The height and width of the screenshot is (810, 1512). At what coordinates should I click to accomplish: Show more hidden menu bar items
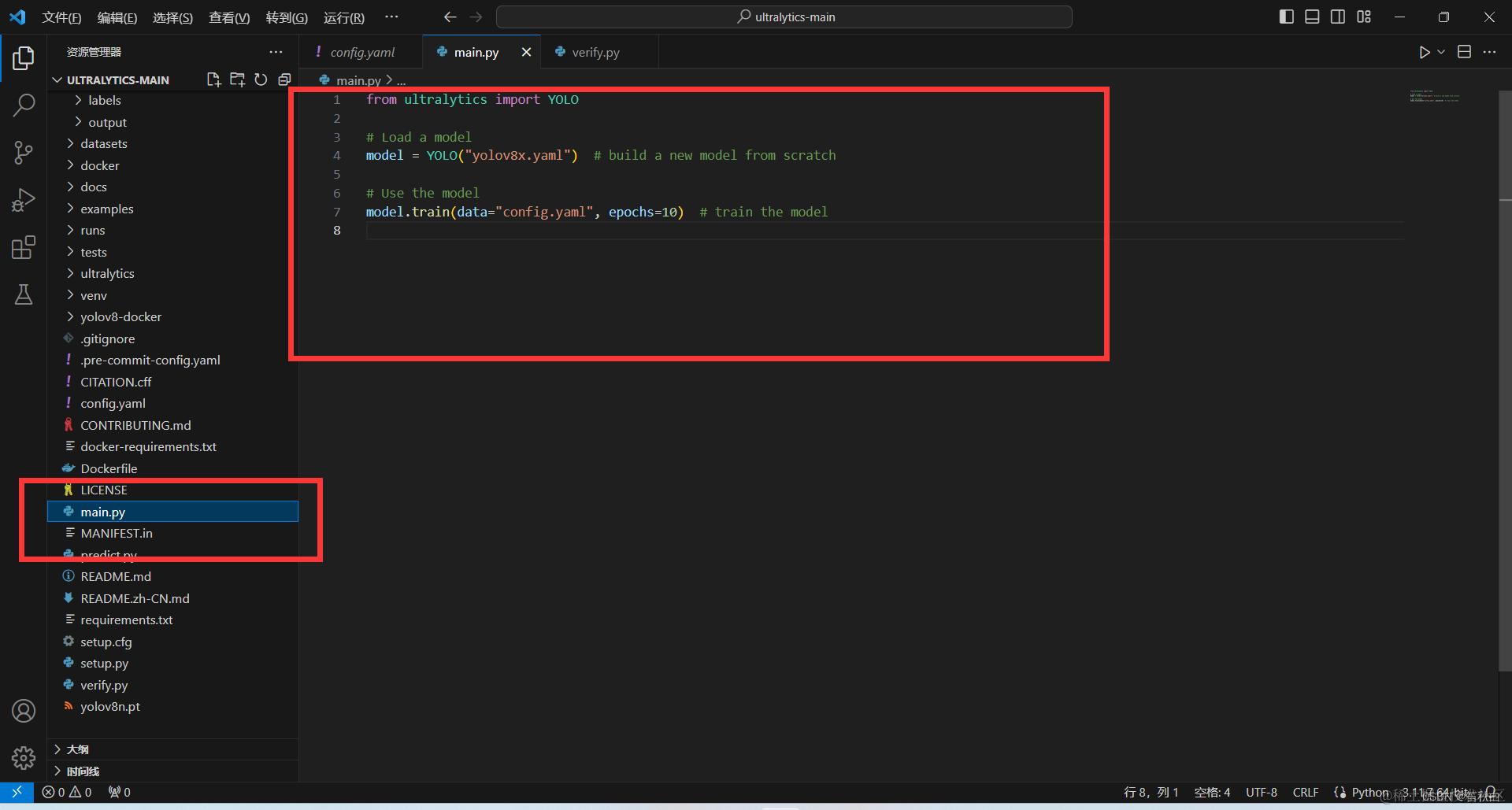tap(391, 17)
